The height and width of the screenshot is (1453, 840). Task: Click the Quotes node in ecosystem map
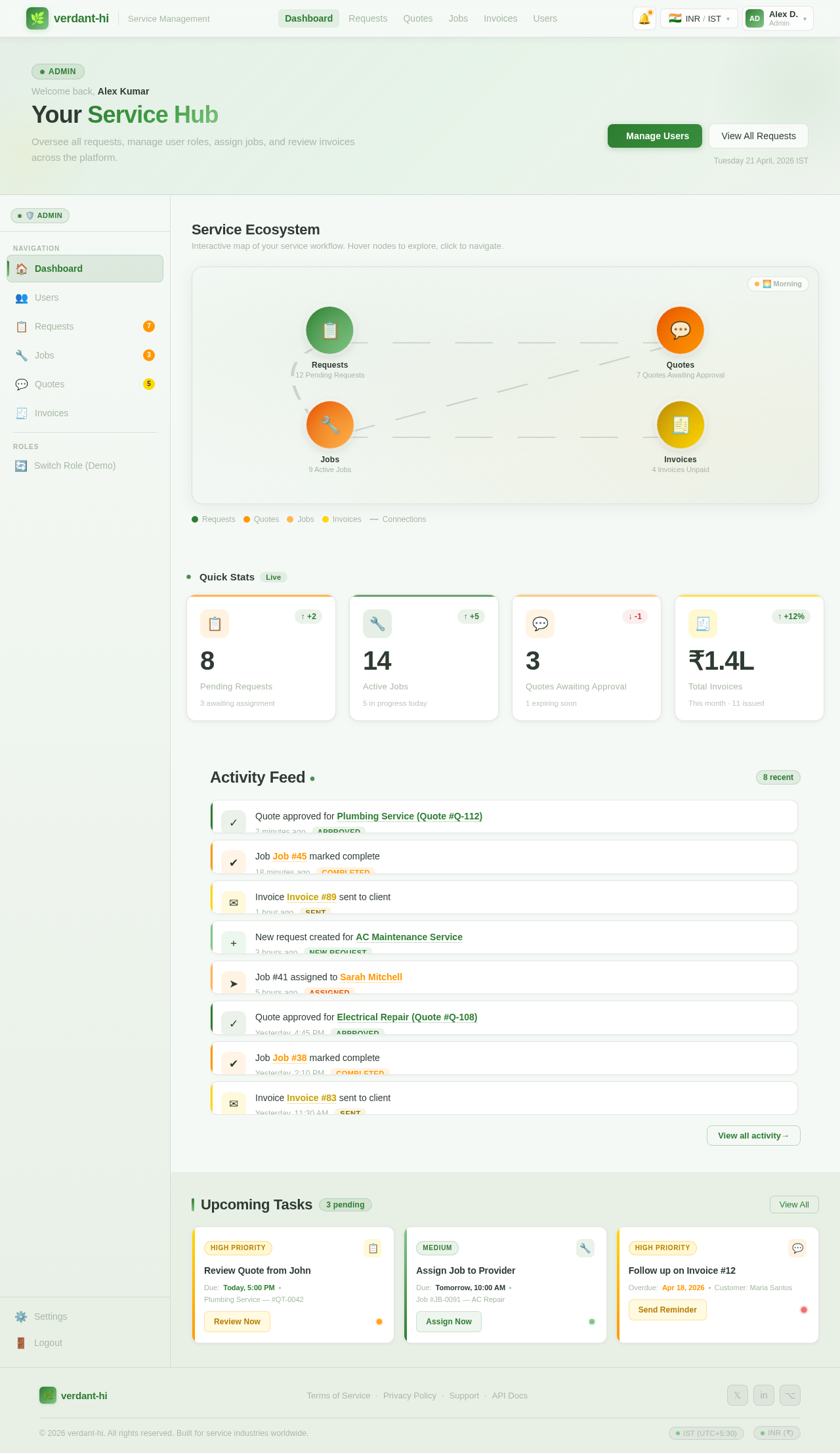tap(681, 330)
